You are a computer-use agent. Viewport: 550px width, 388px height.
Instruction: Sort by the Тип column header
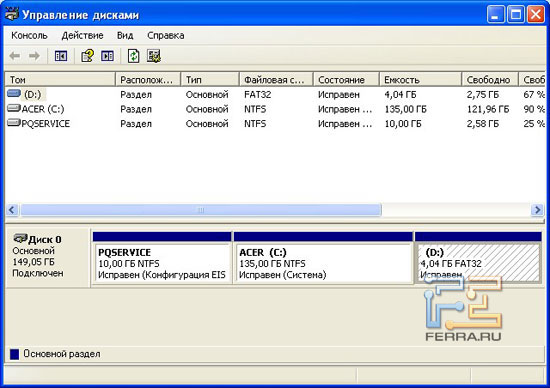click(210, 80)
